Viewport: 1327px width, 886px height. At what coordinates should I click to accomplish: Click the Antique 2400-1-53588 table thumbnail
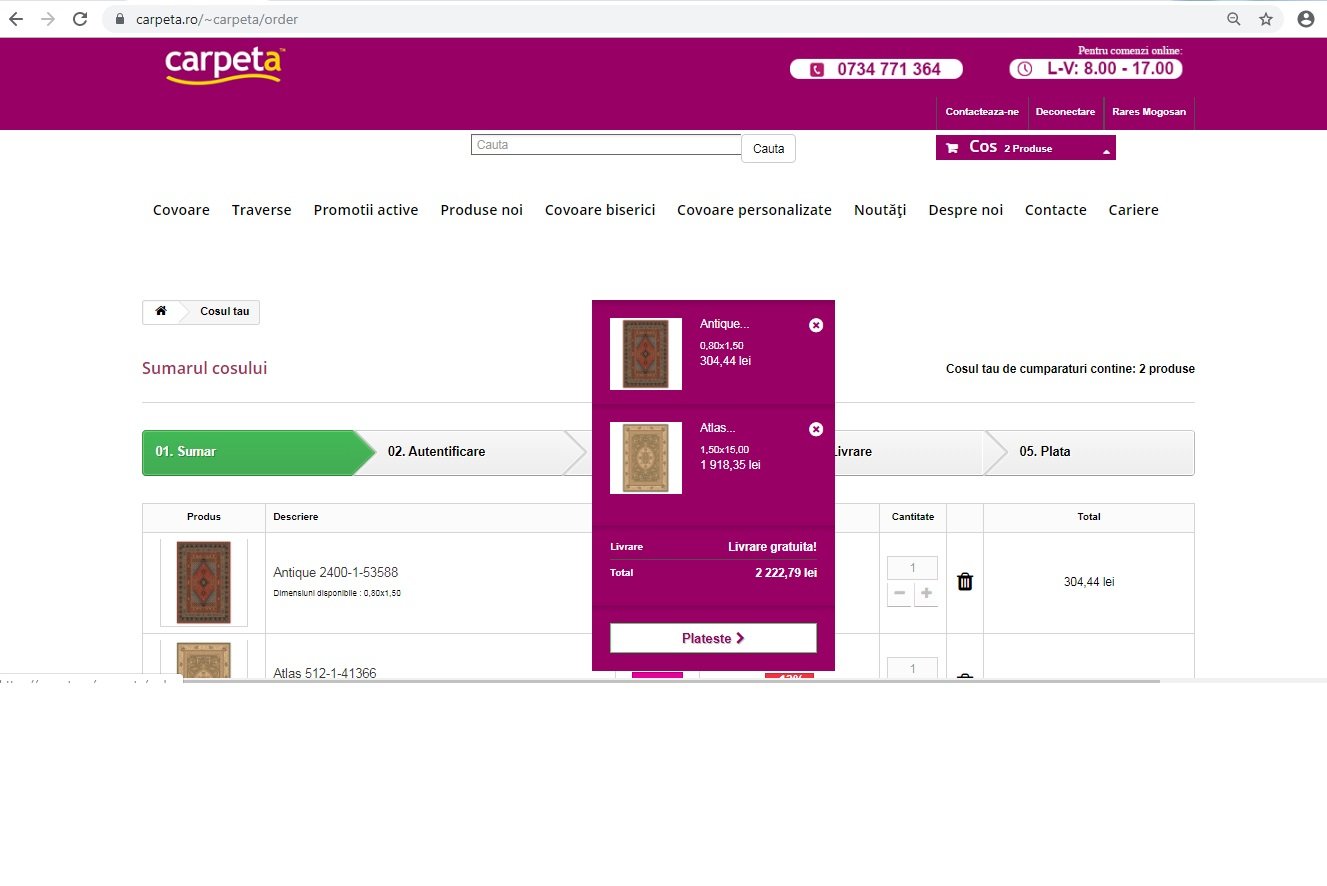[204, 582]
